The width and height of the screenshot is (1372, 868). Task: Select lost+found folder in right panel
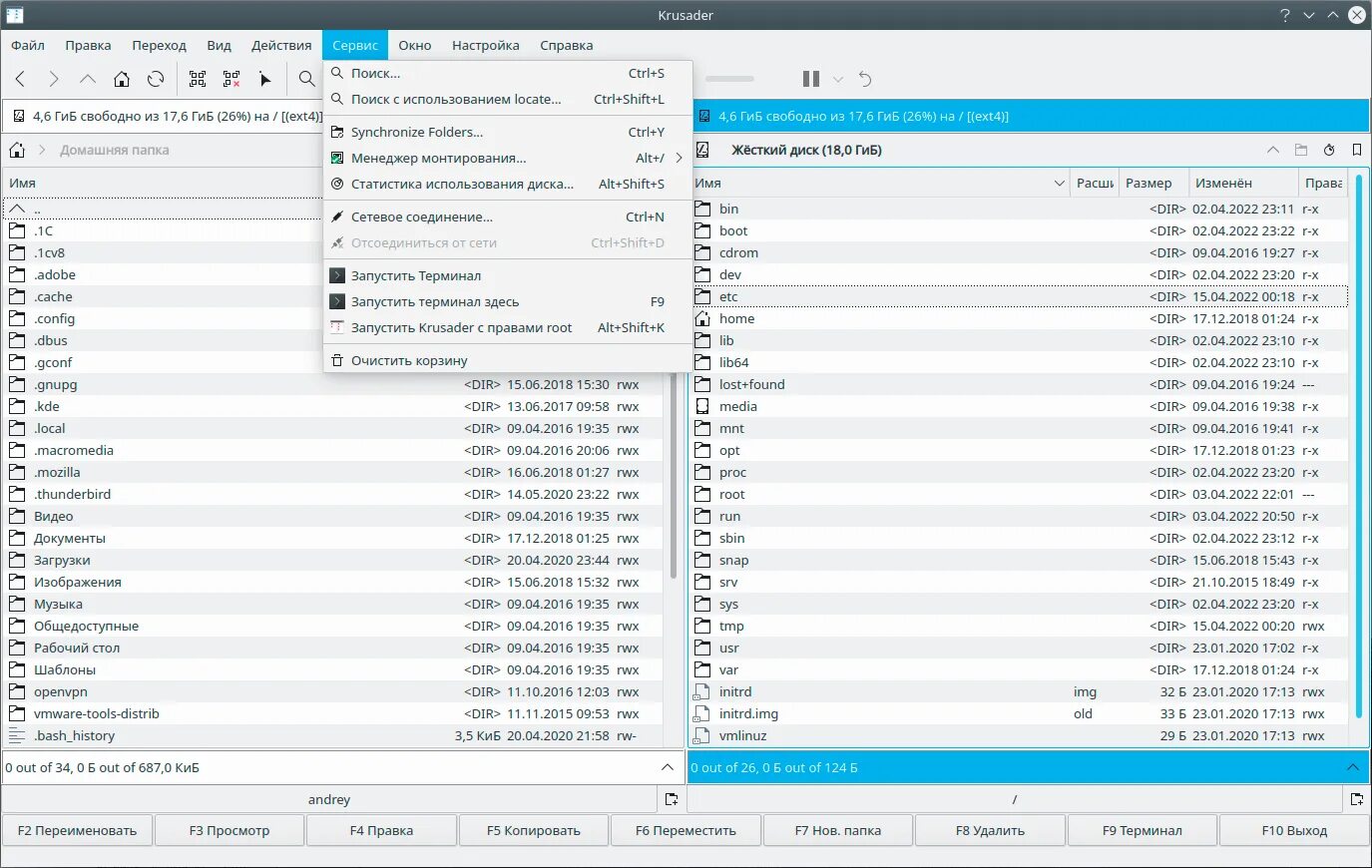pyautogui.click(x=1019, y=384)
